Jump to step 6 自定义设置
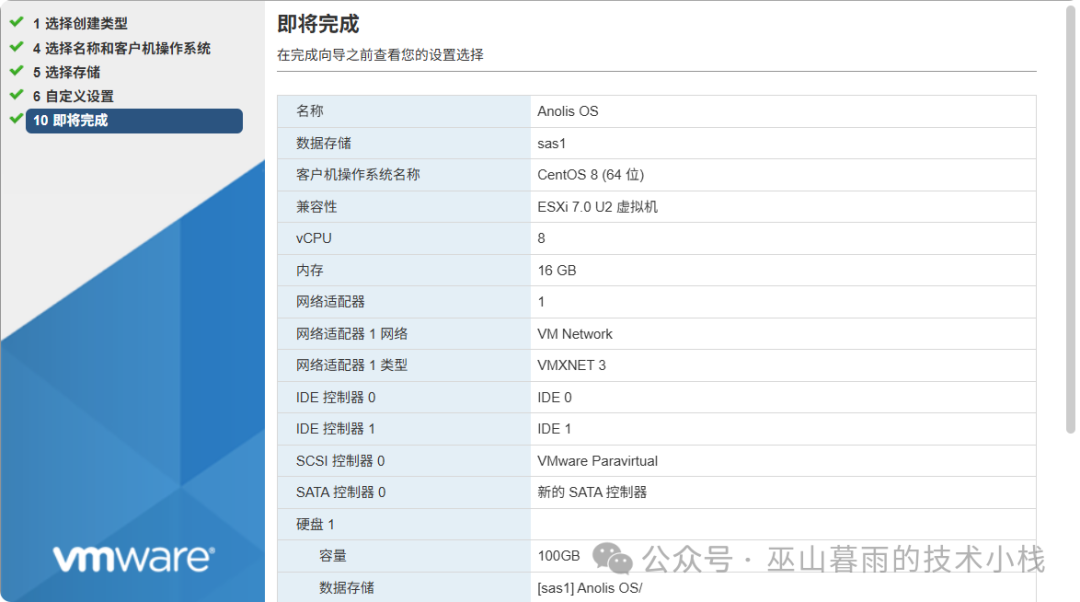This screenshot has width=1080, height=602. 73,96
